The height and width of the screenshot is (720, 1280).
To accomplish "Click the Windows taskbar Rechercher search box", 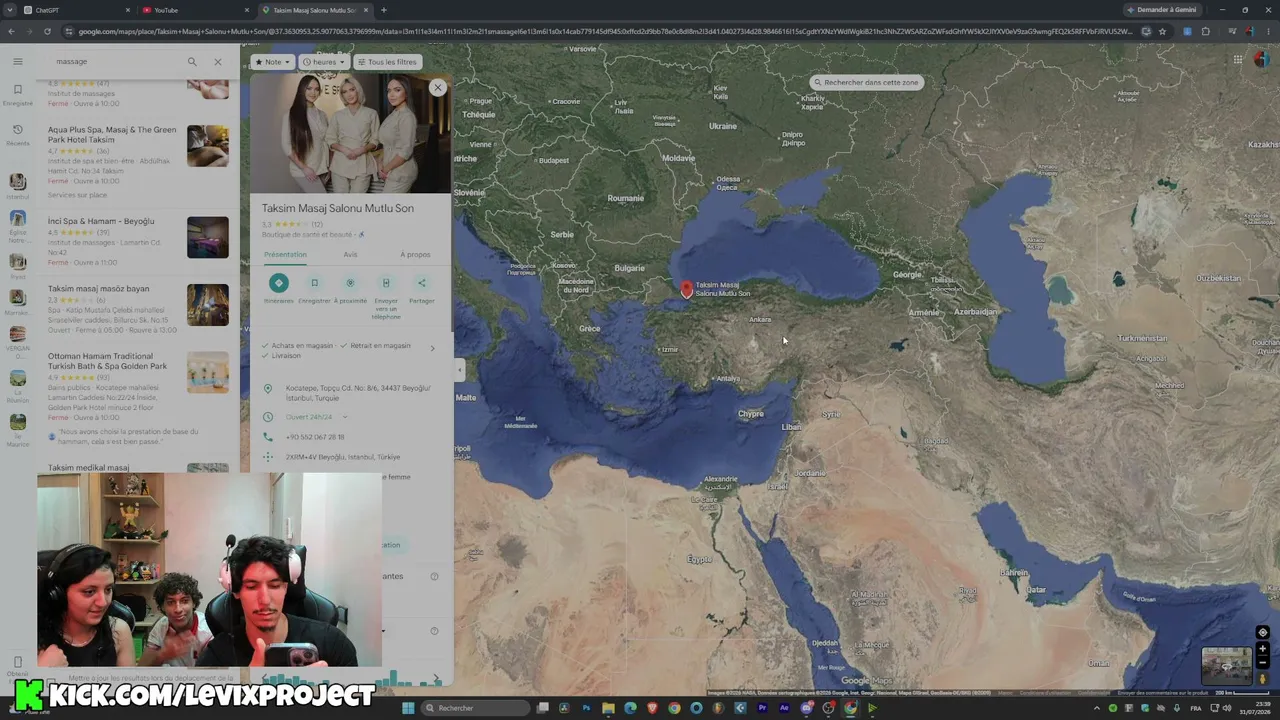I will [475, 708].
